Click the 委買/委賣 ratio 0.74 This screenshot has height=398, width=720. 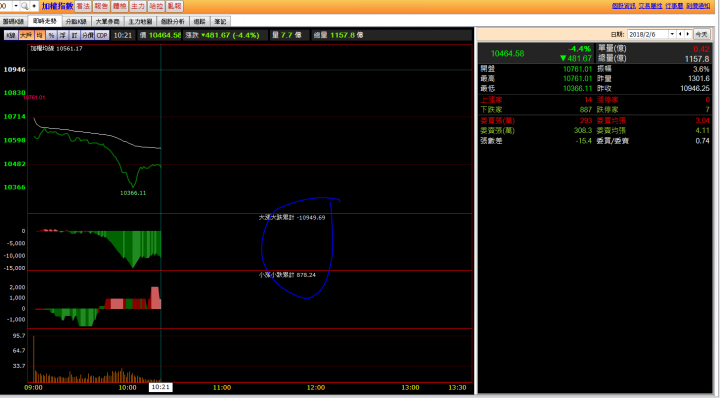point(703,141)
